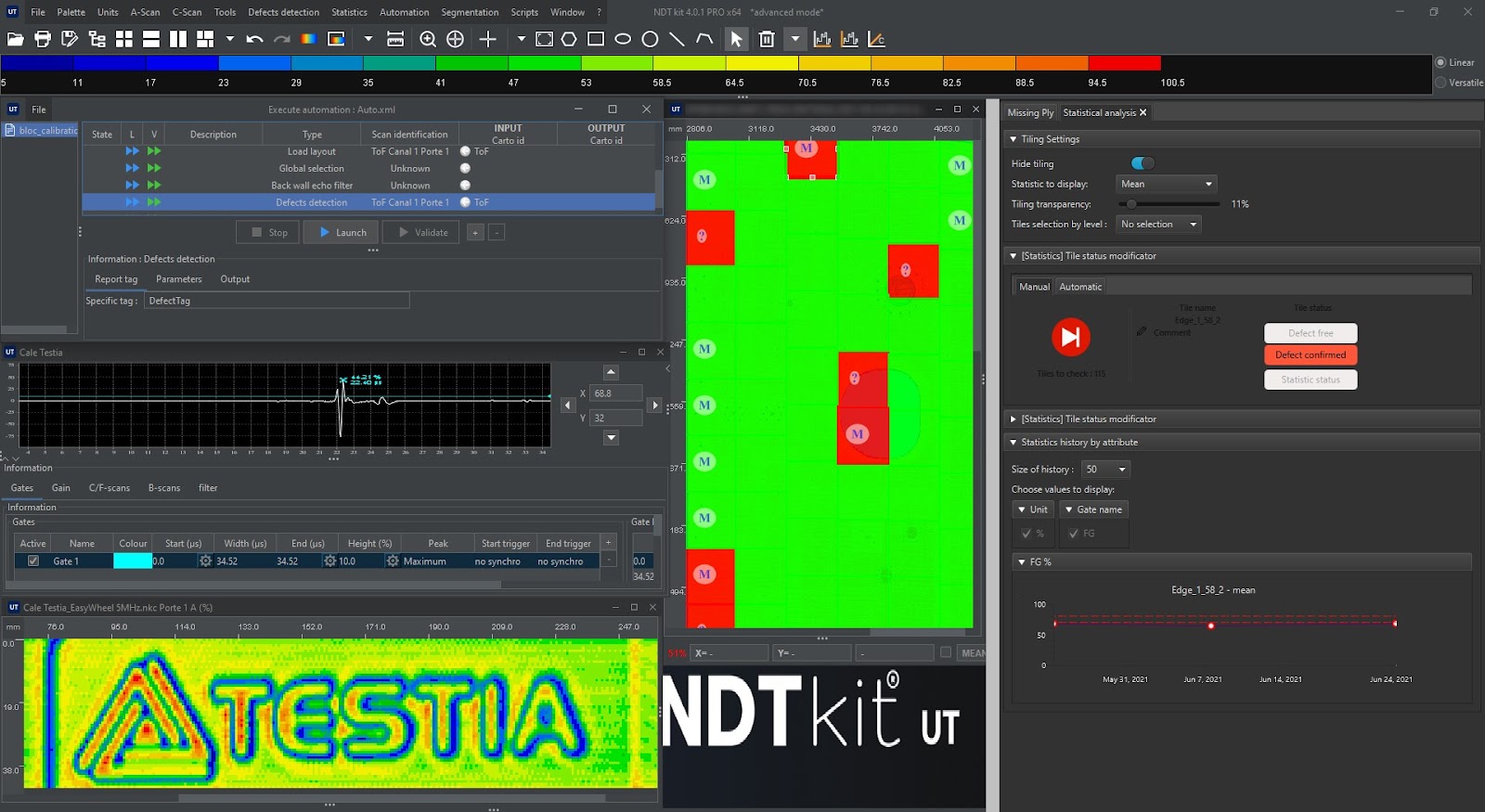Click the ruler measurement tool icon

coord(395,39)
